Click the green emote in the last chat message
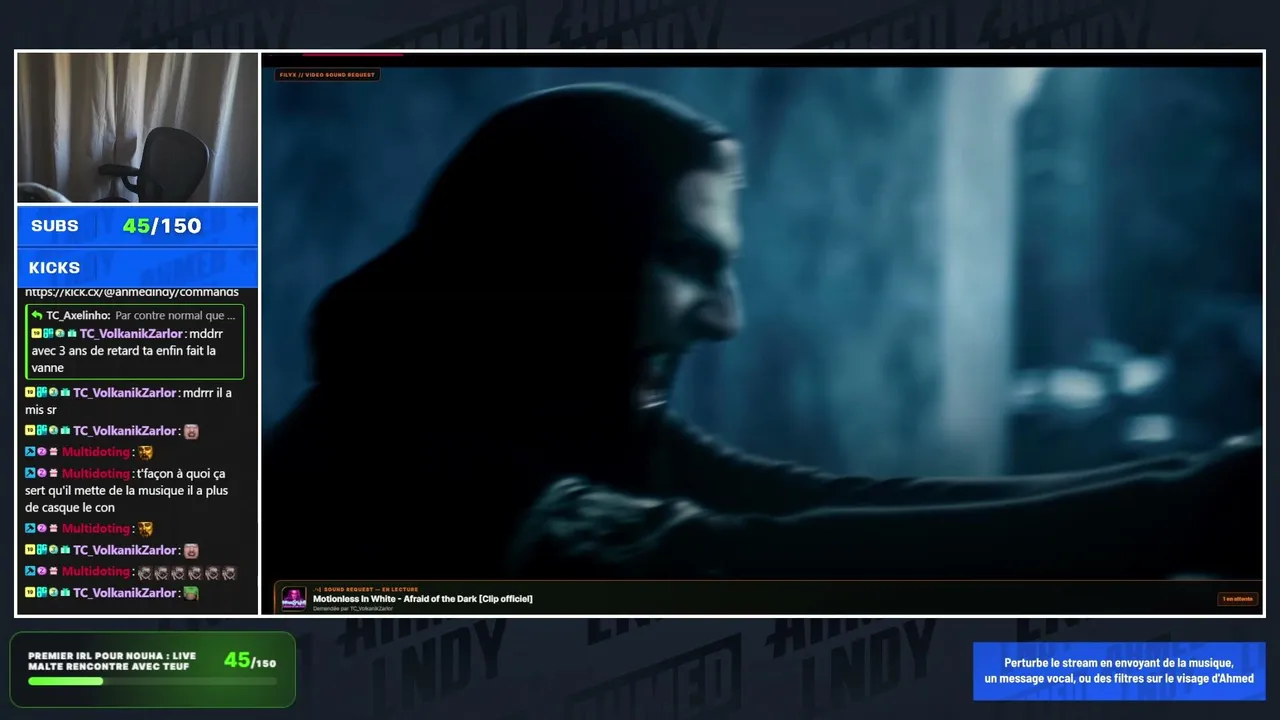The height and width of the screenshot is (720, 1280). [191, 593]
